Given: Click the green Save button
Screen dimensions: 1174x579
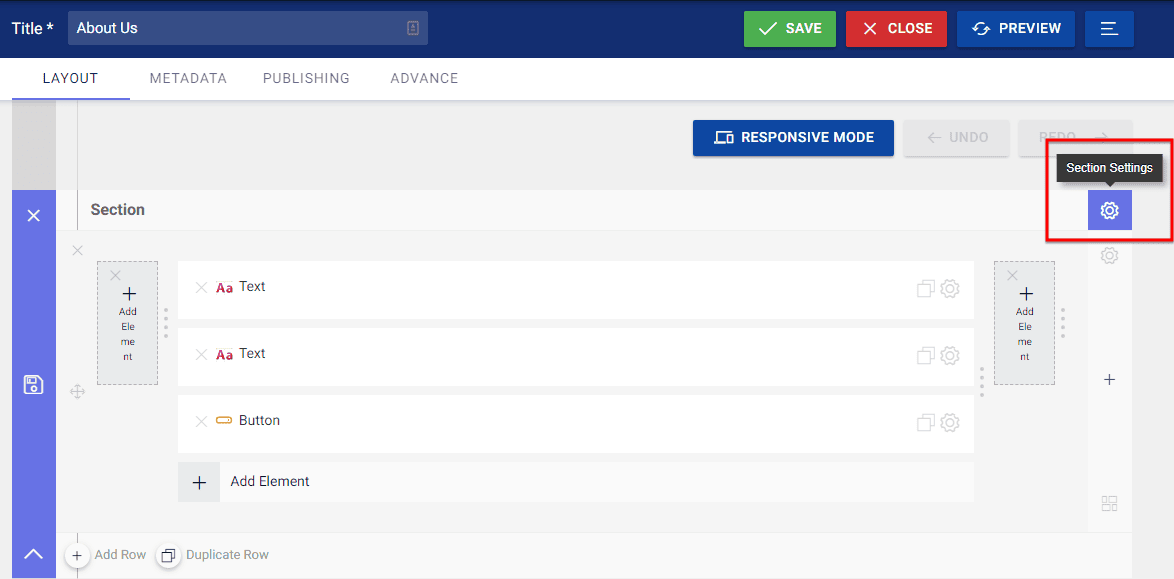Looking at the screenshot, I should tap(789, 29).
